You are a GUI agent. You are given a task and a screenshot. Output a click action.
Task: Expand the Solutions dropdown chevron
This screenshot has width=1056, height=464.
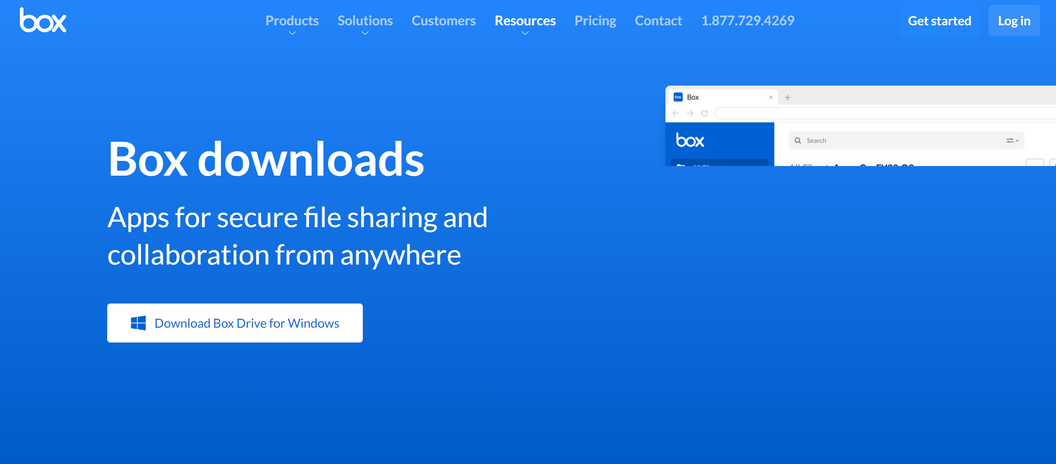point(365,33)
